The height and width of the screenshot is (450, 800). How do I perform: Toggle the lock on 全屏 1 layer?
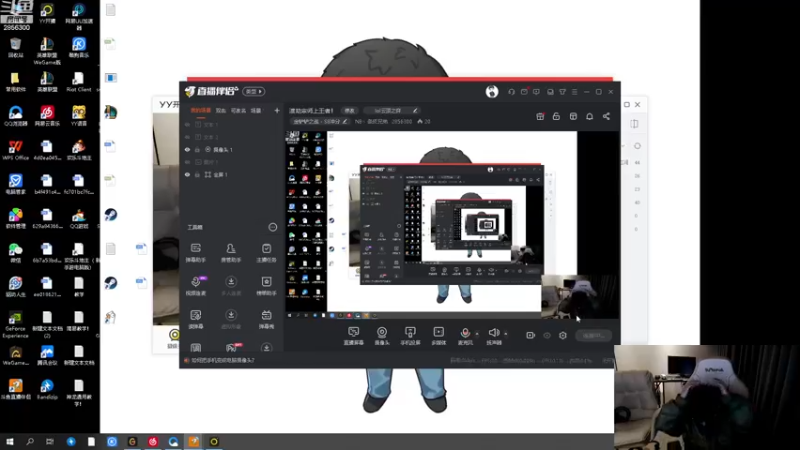click(x=197, y=174)
